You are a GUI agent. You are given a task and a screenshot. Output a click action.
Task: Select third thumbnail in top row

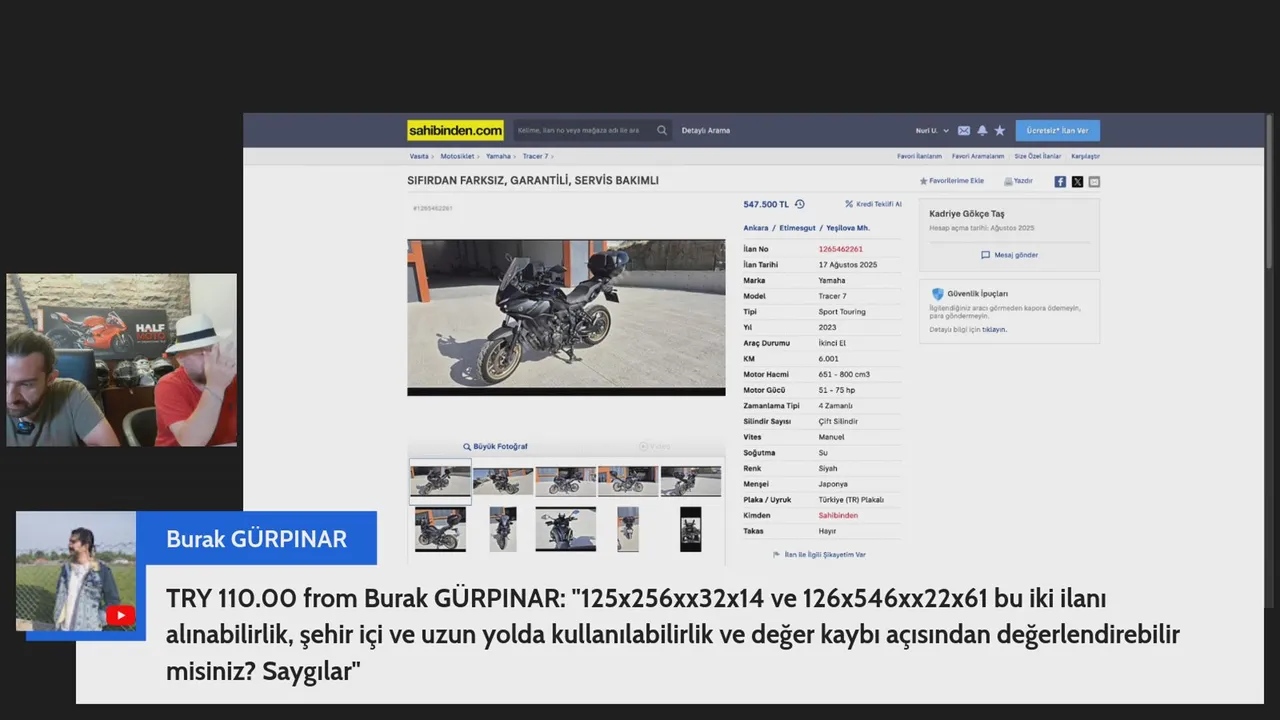(565, 481)
